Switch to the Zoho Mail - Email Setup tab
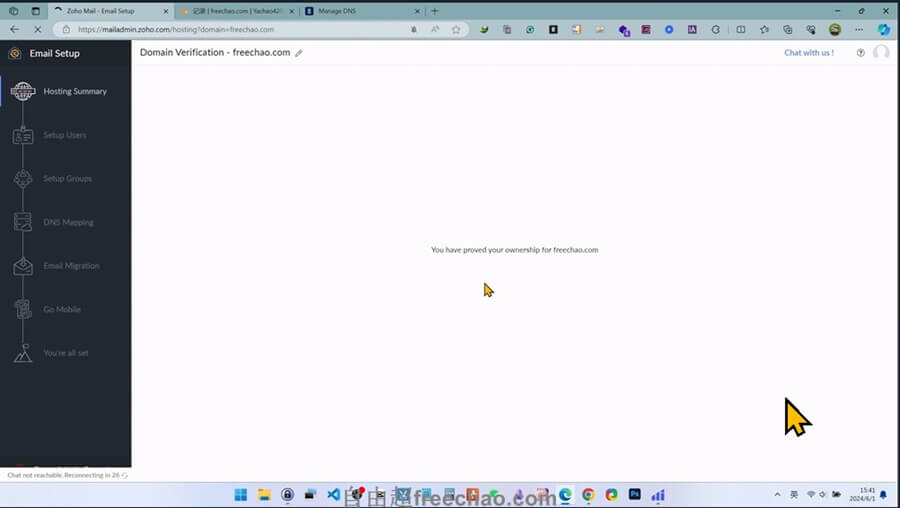The height and width of the screenshot is (508, 900). click(105, 11)
